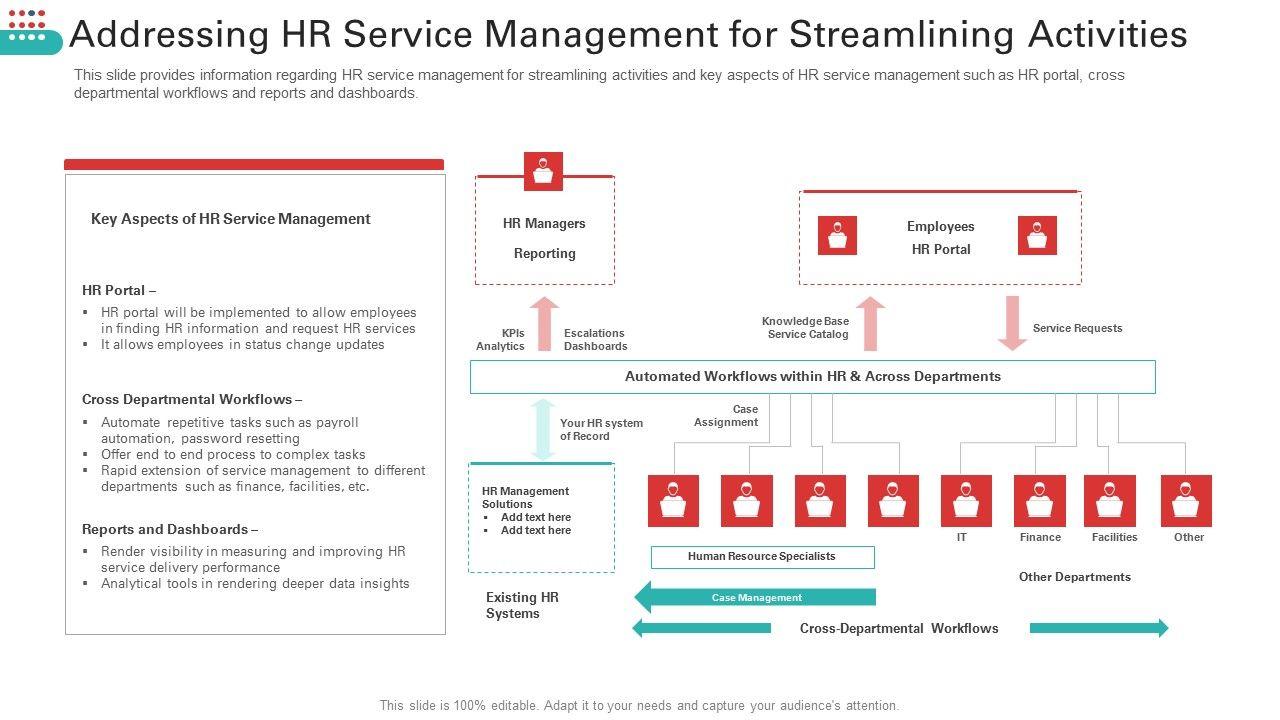Select the Finance department person icon
The width and height of the screenshot is (1280, 720).
[1039, 501]
